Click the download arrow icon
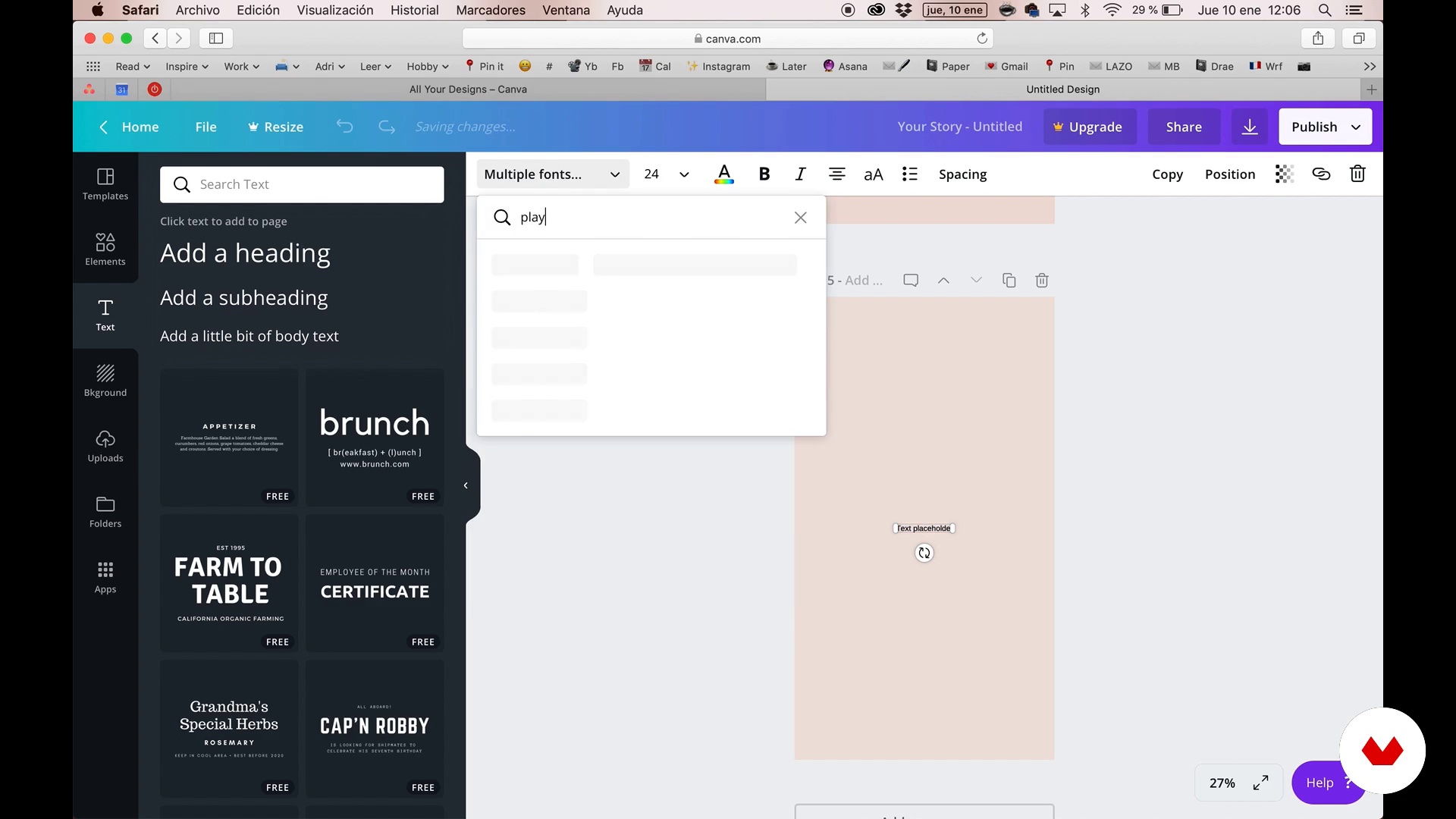Viewport: 1456px width, 819px height. tap(1250, 127)
